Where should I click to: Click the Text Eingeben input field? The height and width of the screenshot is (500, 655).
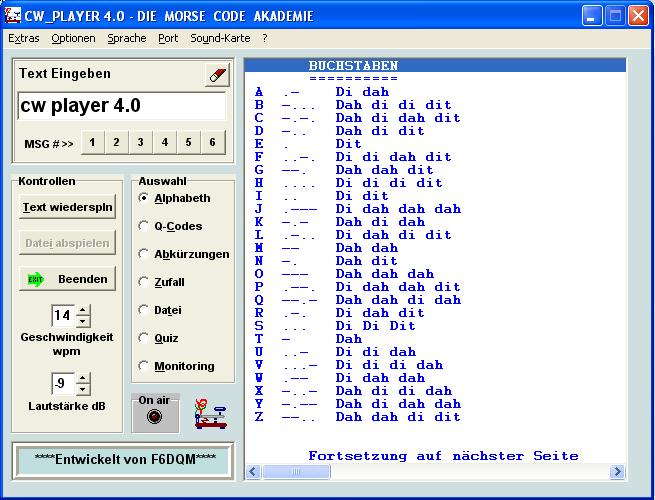pos(122,106)
